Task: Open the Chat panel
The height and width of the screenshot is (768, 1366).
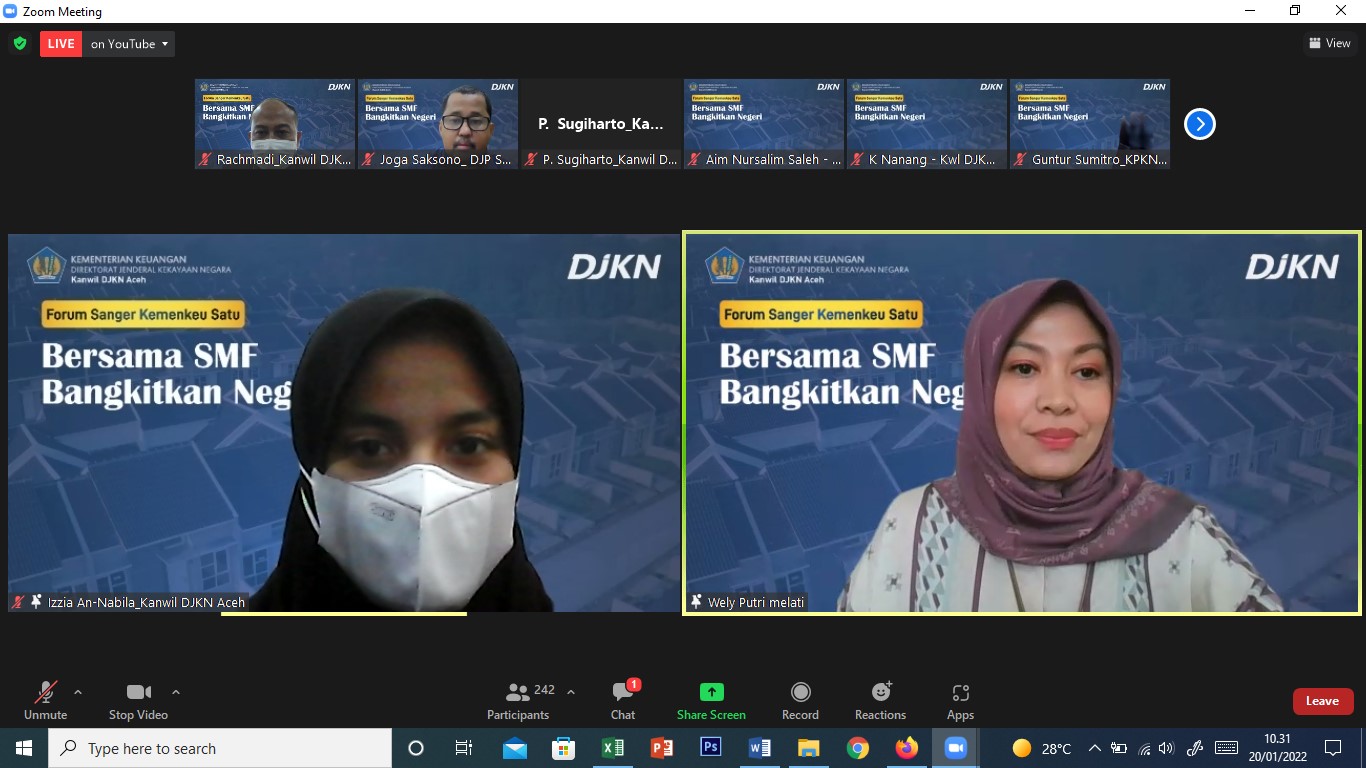Action: [623, 700]
